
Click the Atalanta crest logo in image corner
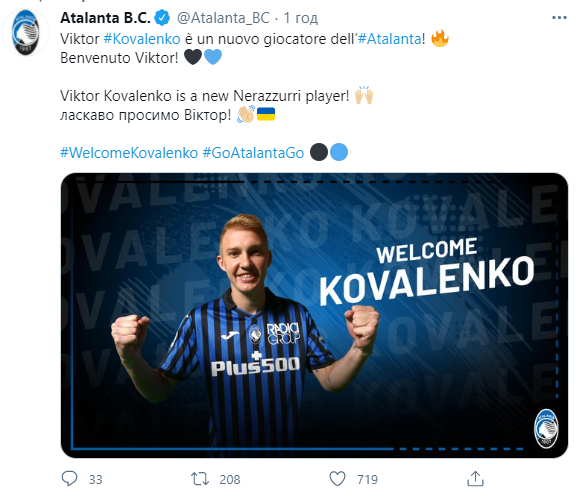tap(546, 428)
